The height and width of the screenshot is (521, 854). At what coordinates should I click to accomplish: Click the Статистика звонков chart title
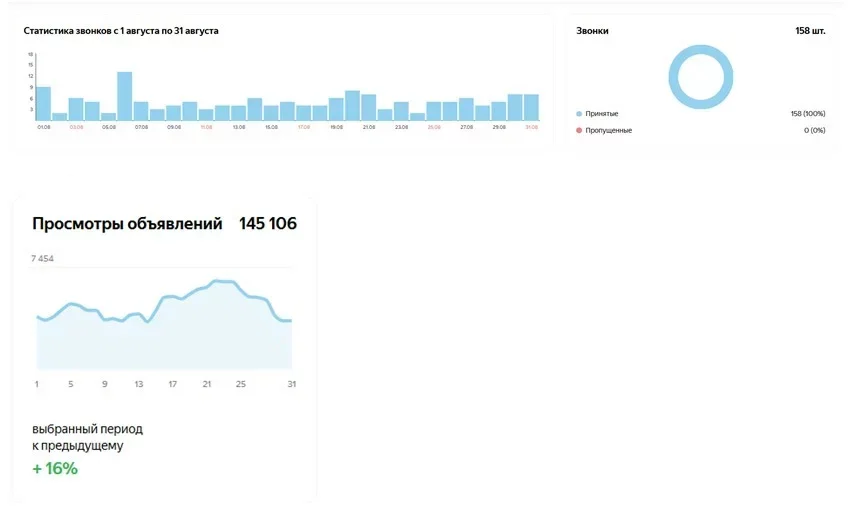pyautogui.click(x=121, y=31)
